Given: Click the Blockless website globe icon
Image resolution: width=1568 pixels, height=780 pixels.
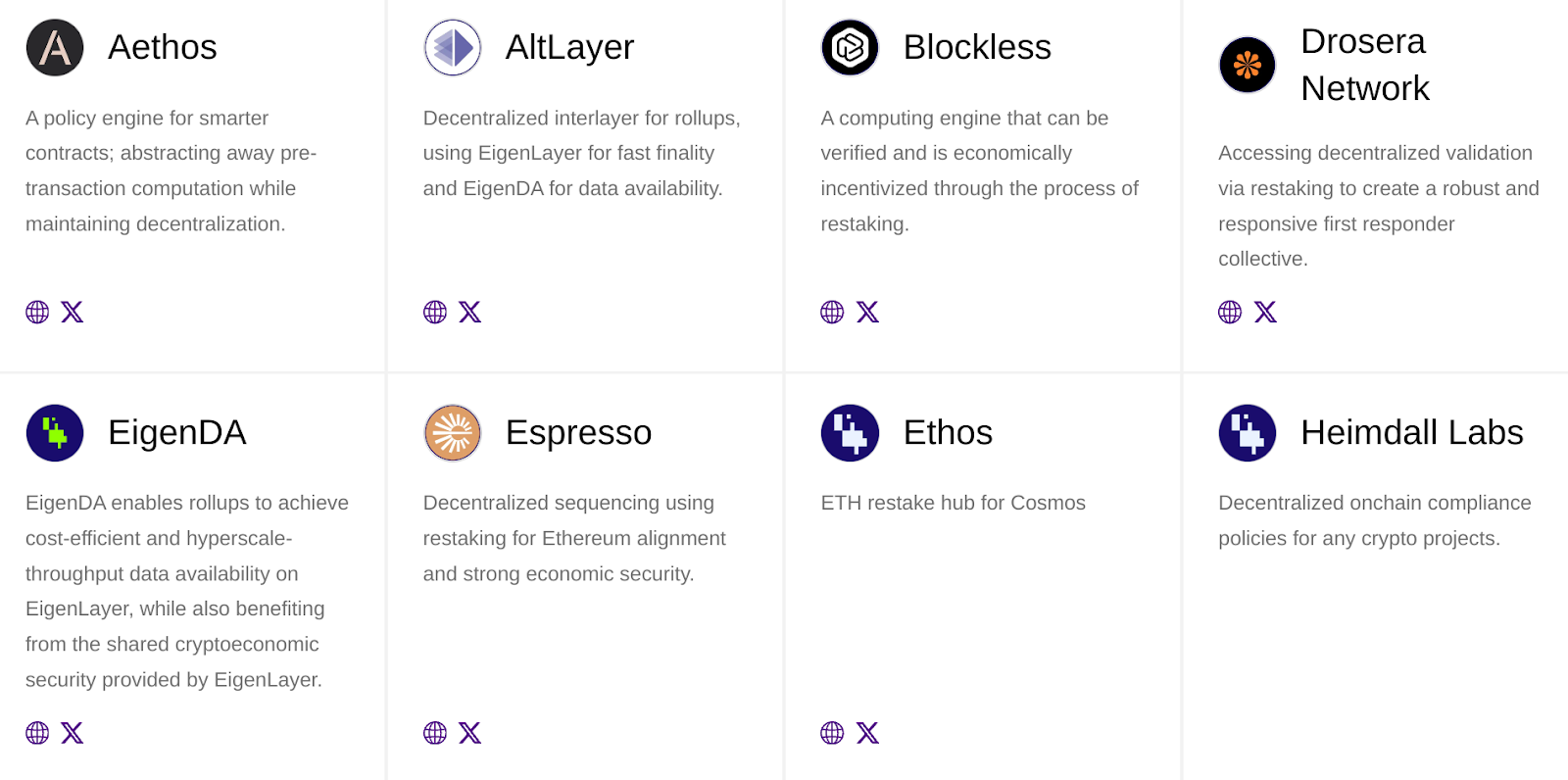Looking at the screenshot, I should point(832,312).
